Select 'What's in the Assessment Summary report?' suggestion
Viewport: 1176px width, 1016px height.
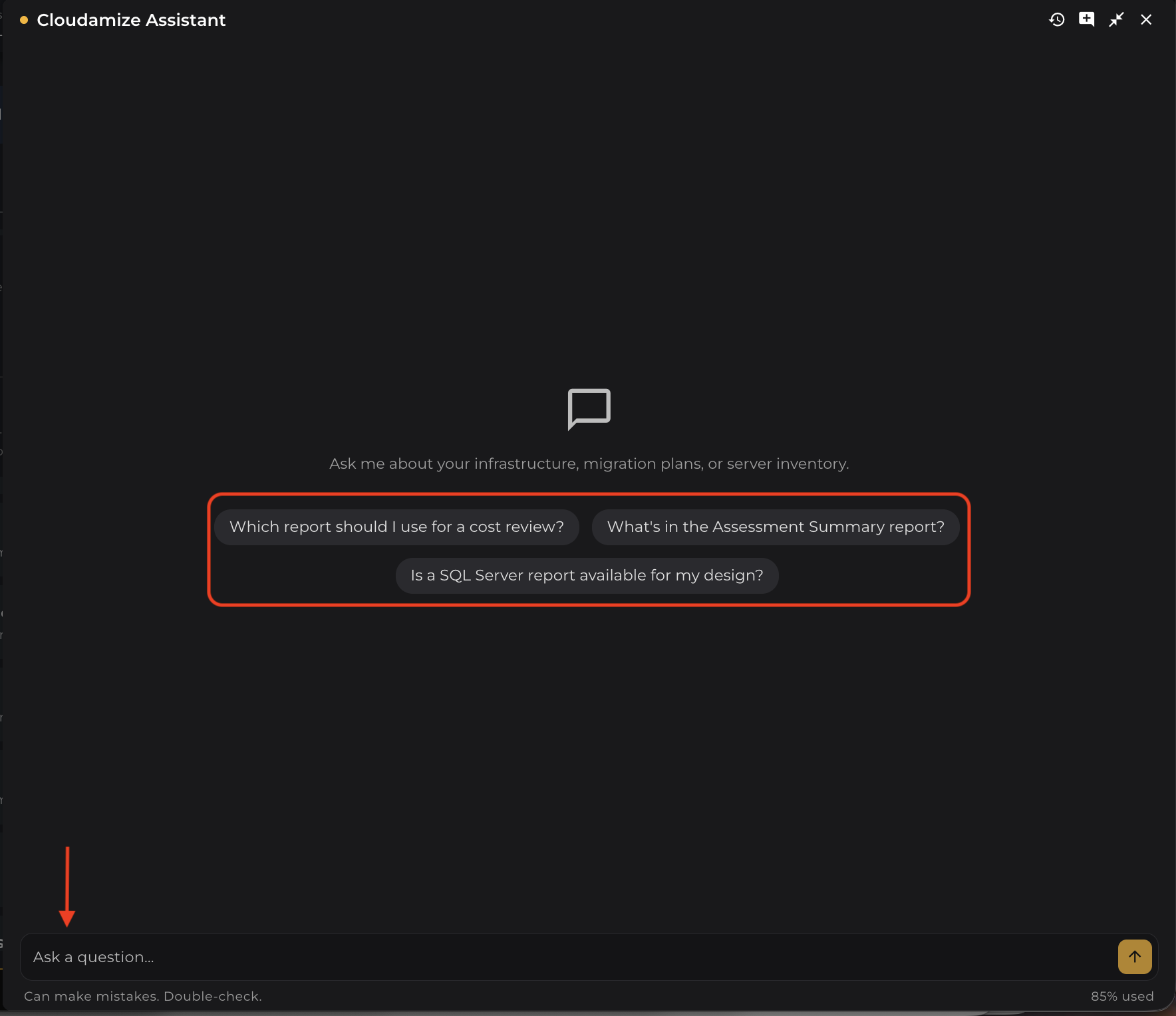point(776,527)
